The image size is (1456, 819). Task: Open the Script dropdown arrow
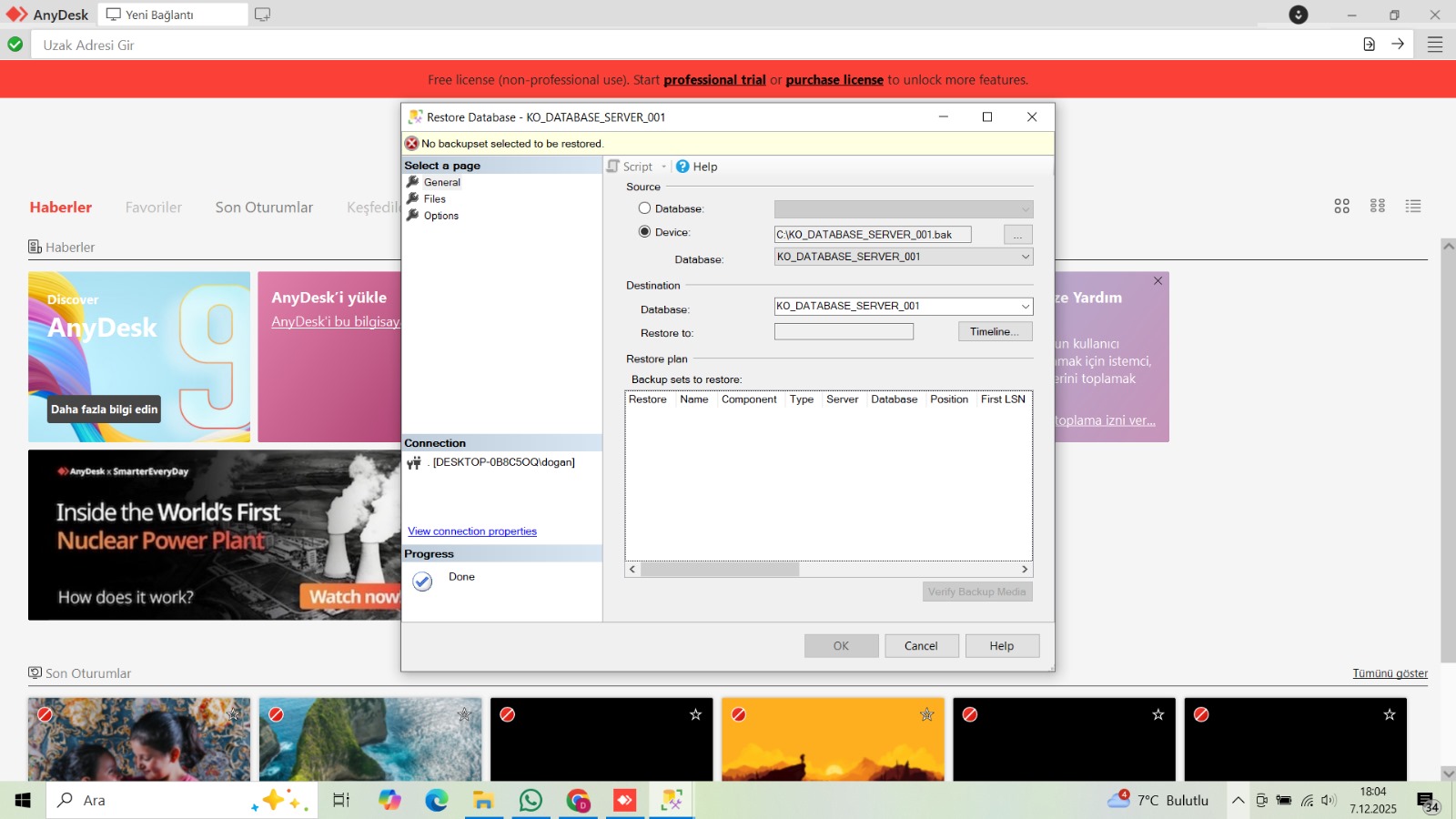tap(663, 167)
